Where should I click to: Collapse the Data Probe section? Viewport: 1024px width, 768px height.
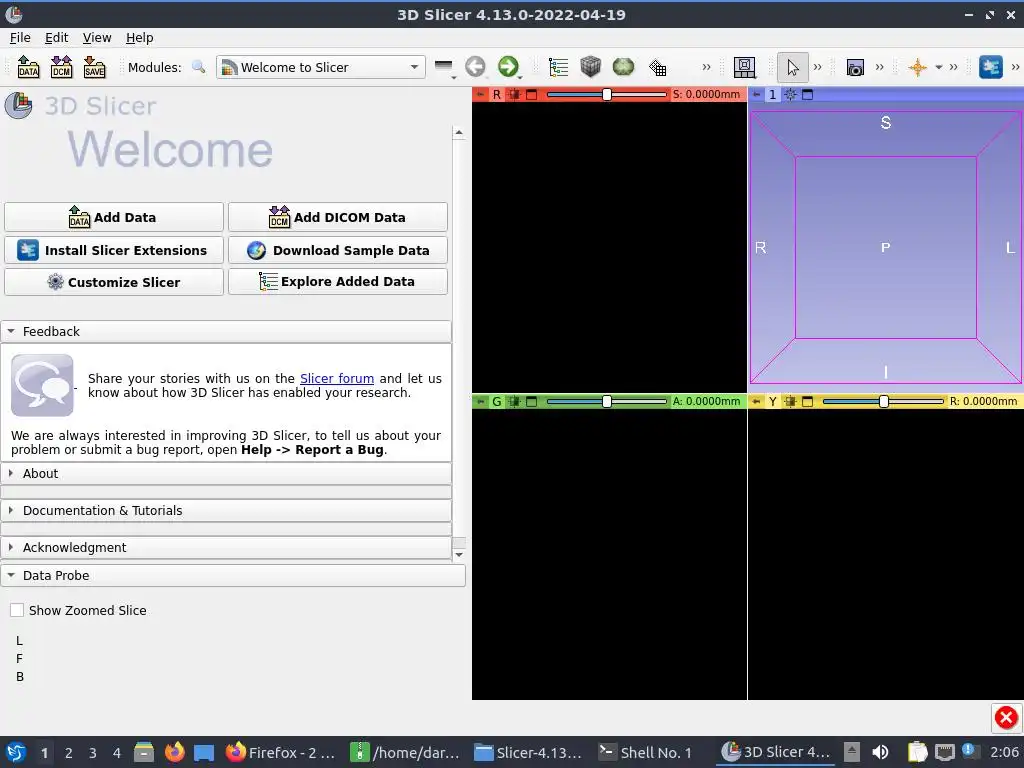[x=233, y=575]
